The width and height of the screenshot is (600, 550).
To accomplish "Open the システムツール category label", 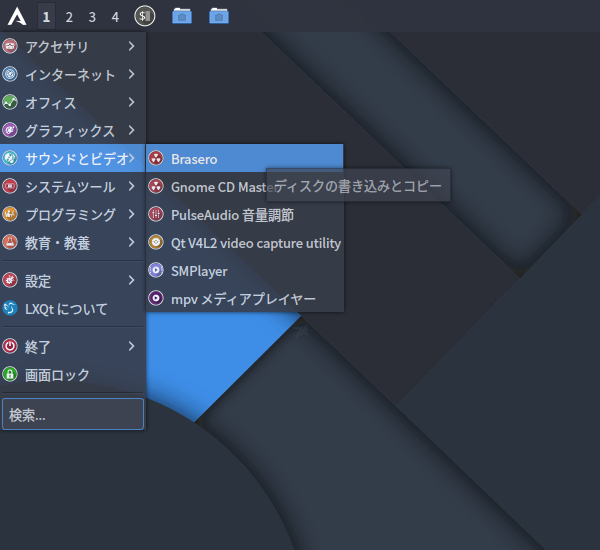I will pyautogui.click(x=70, y=187).
